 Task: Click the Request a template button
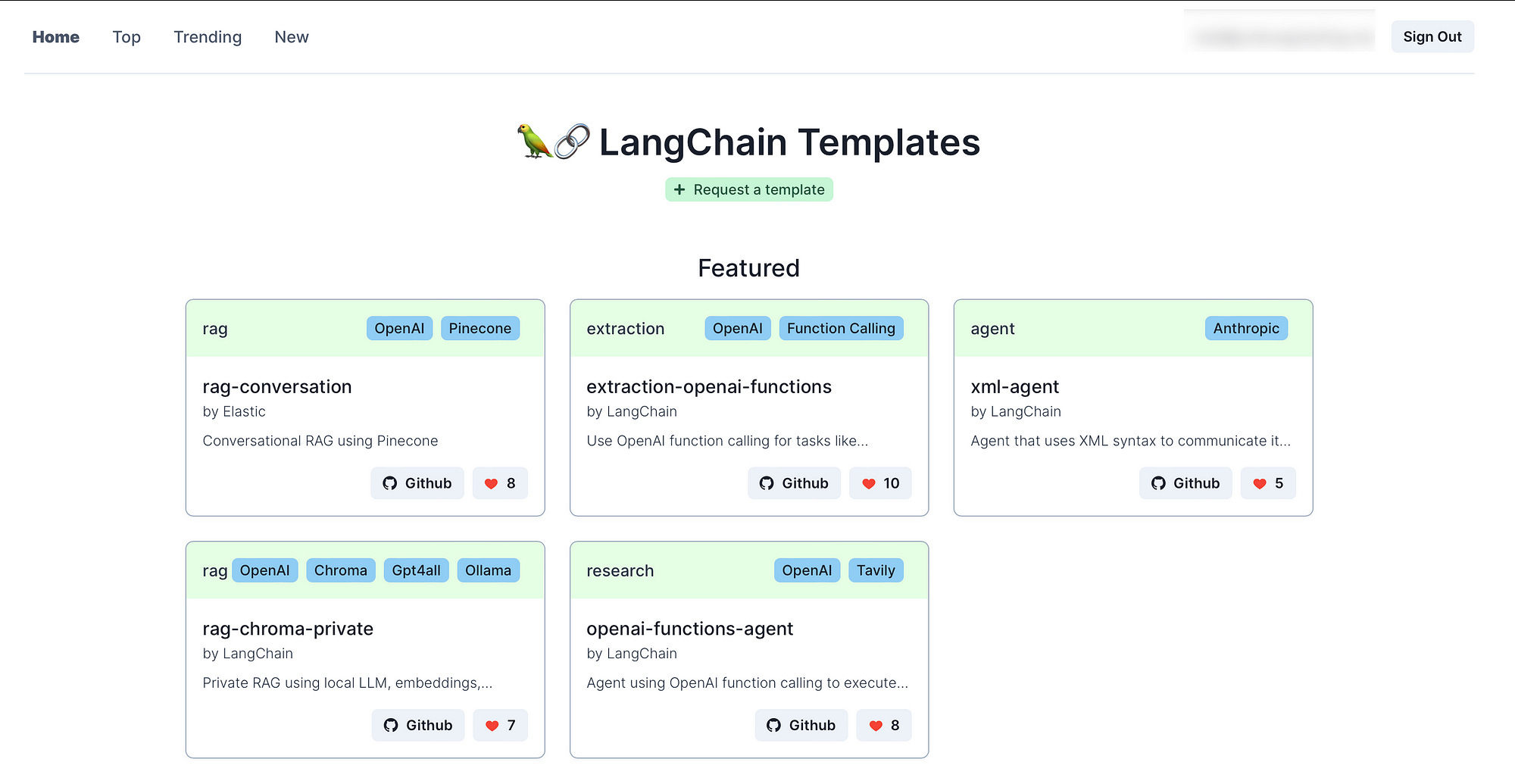point(748,189)
